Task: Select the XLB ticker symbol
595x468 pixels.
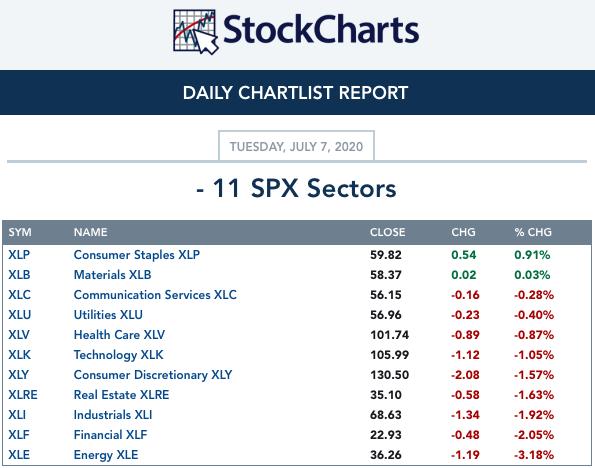Action: point(19,275)
